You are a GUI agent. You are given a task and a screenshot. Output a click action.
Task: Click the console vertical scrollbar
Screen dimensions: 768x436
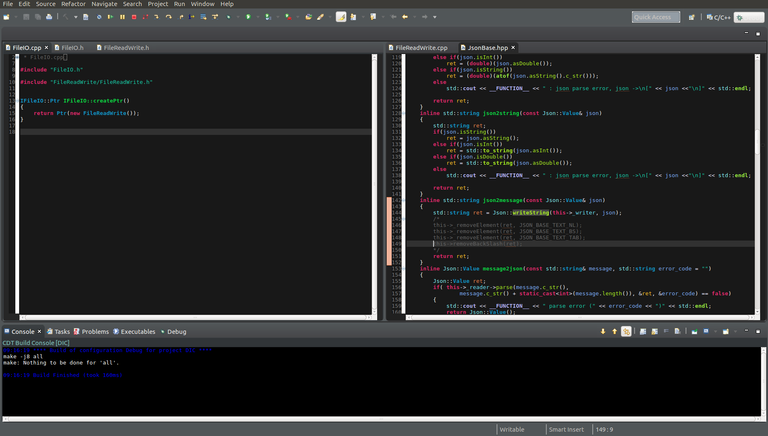point(764,382)
